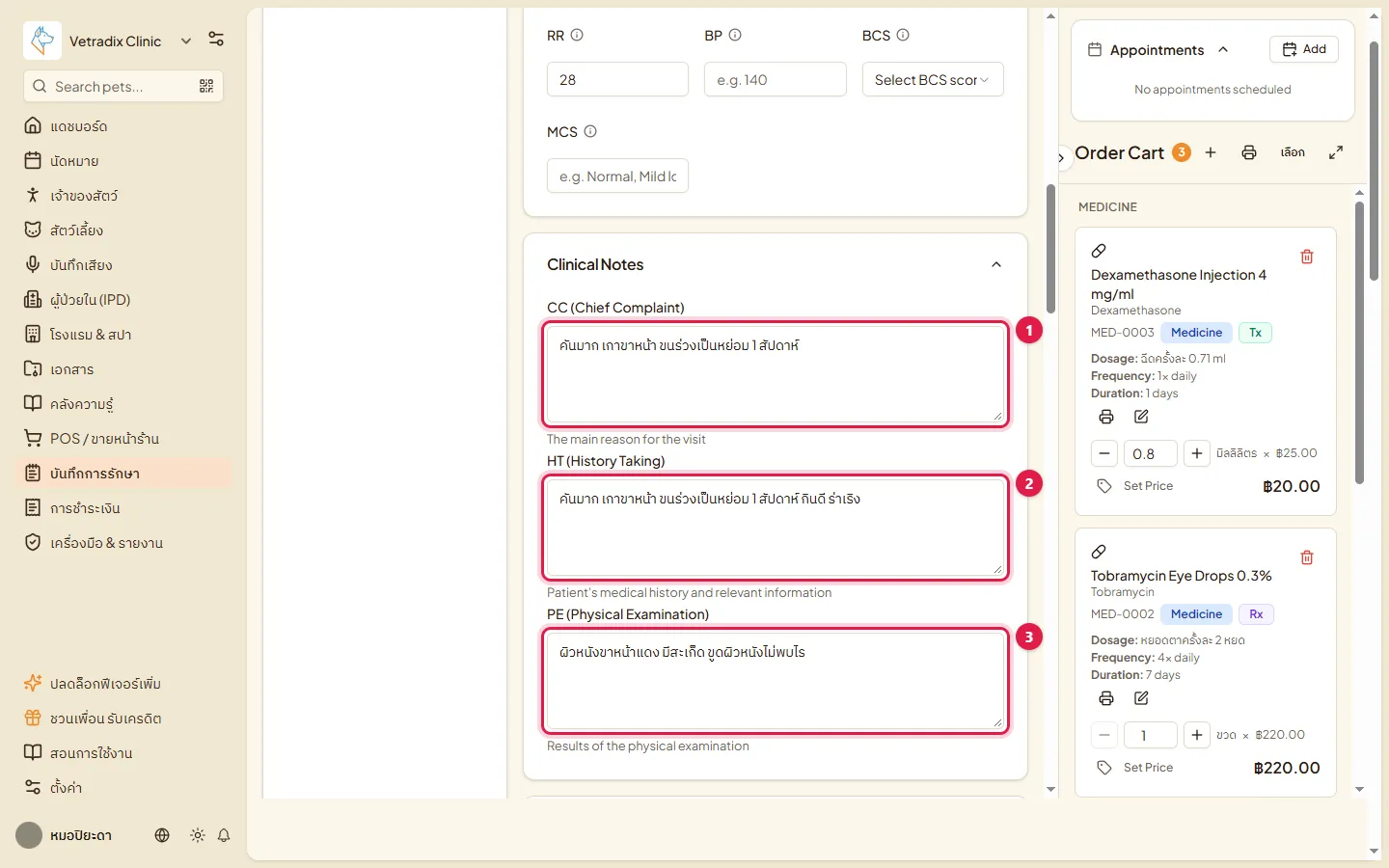Delete Dexamethasone Injection from cart
1389x868 pixels.
(x=1307, y=257)
